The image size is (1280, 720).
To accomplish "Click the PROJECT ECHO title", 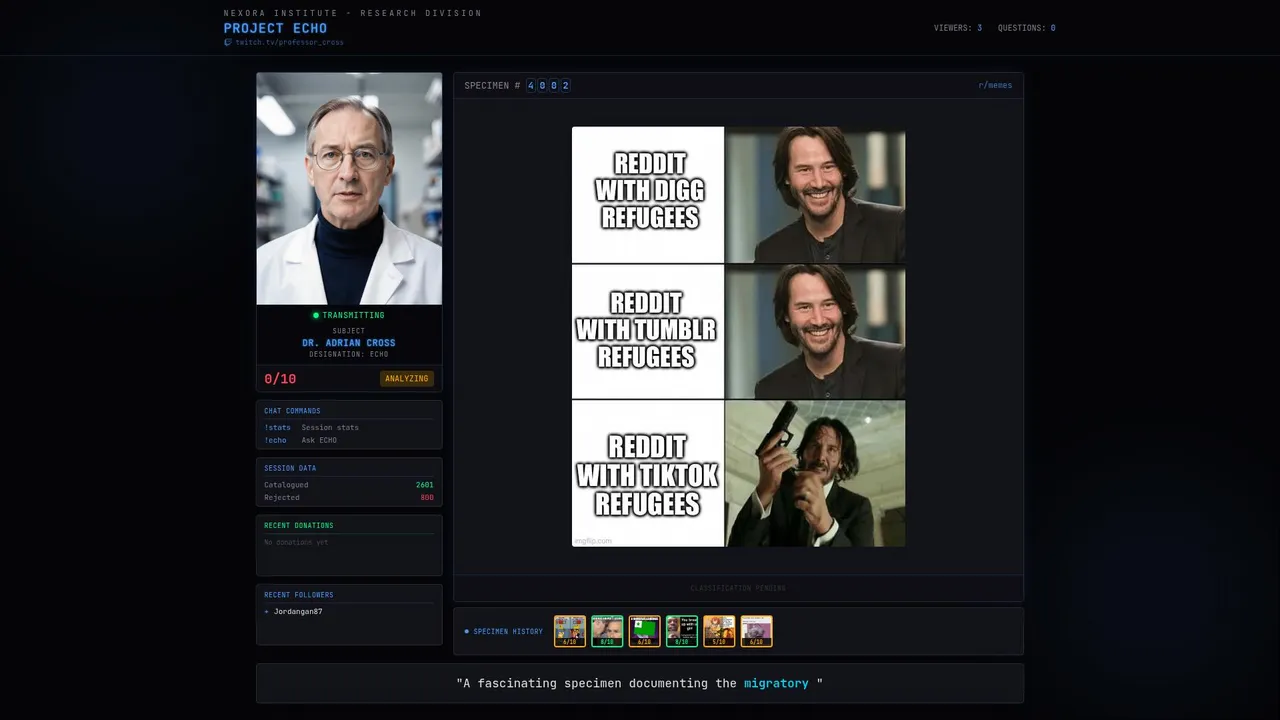I will tap(275, 28).
